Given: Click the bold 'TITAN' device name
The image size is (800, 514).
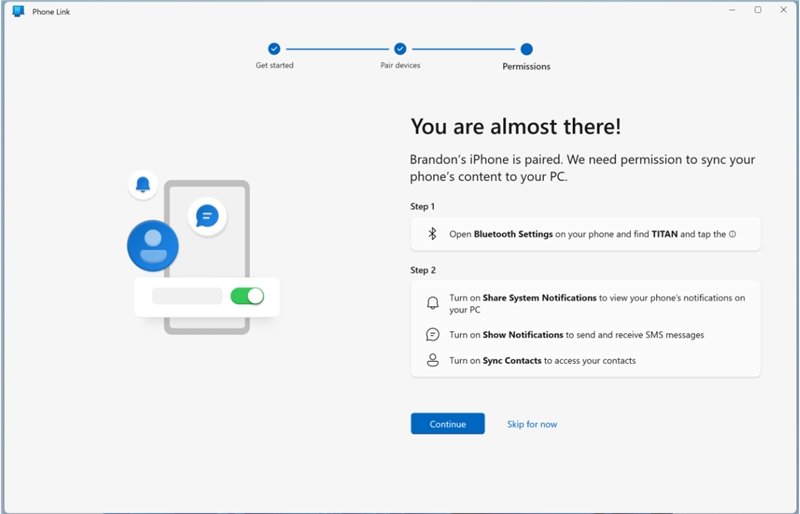Looking at the screenshot, I should pos(664,234).
